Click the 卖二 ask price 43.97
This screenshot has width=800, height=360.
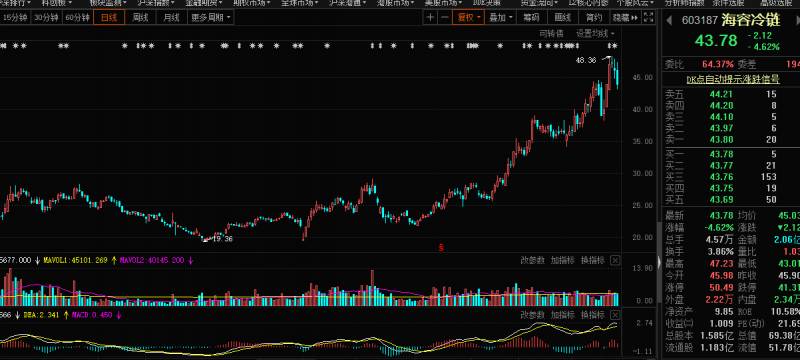click(721, 128)
